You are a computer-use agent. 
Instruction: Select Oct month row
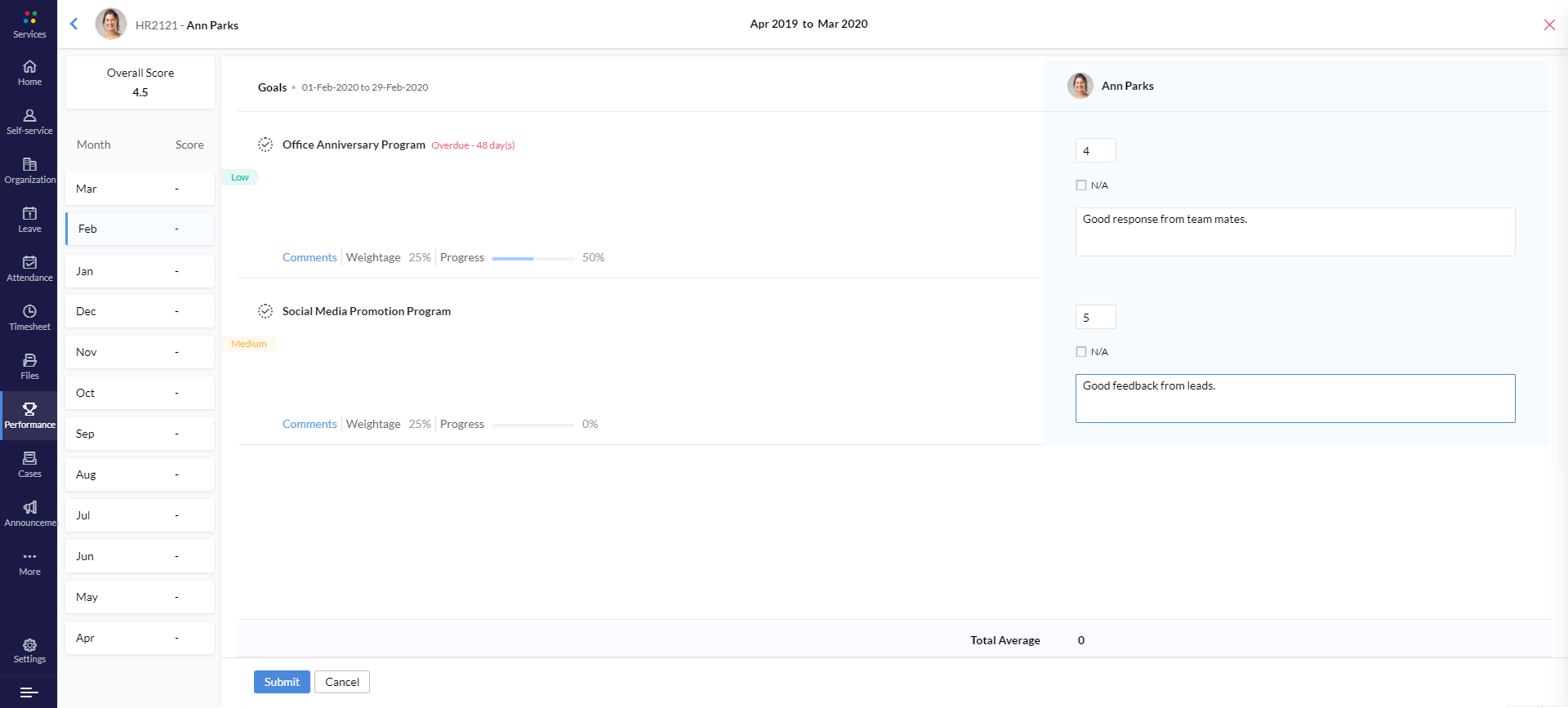point(140,393)
